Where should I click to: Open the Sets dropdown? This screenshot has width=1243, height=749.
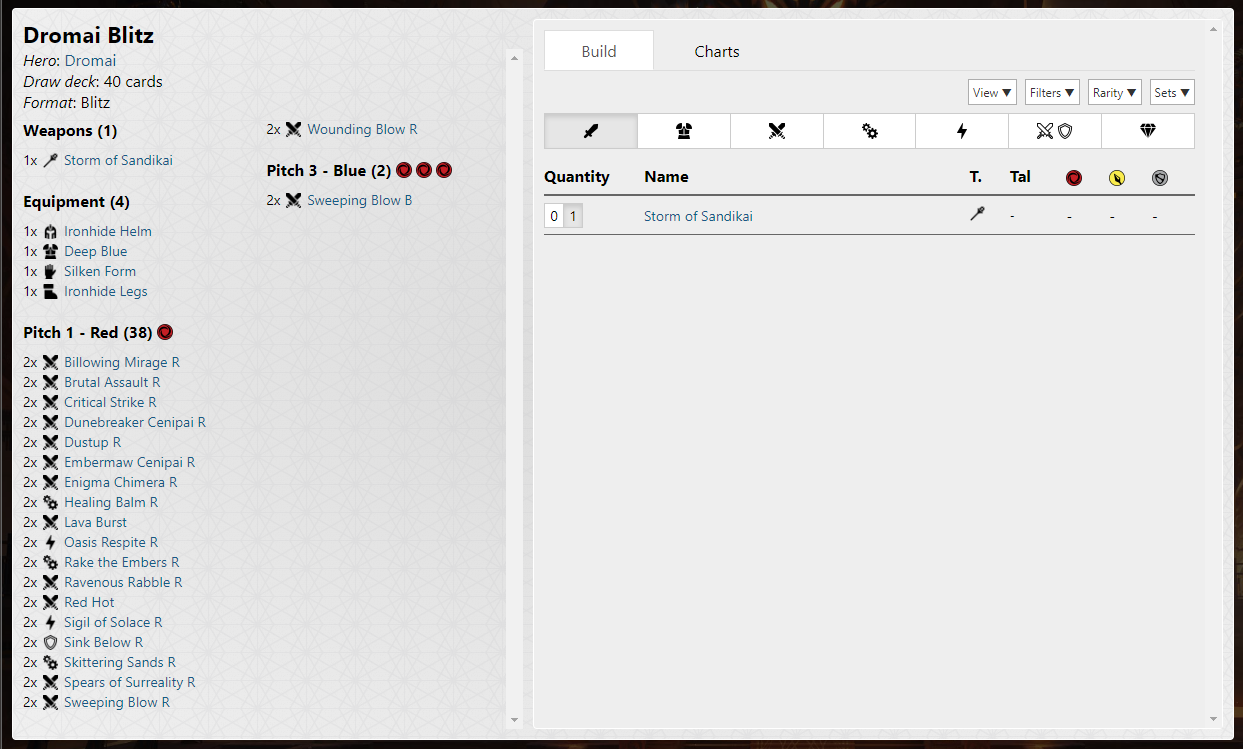[1172, 92]
